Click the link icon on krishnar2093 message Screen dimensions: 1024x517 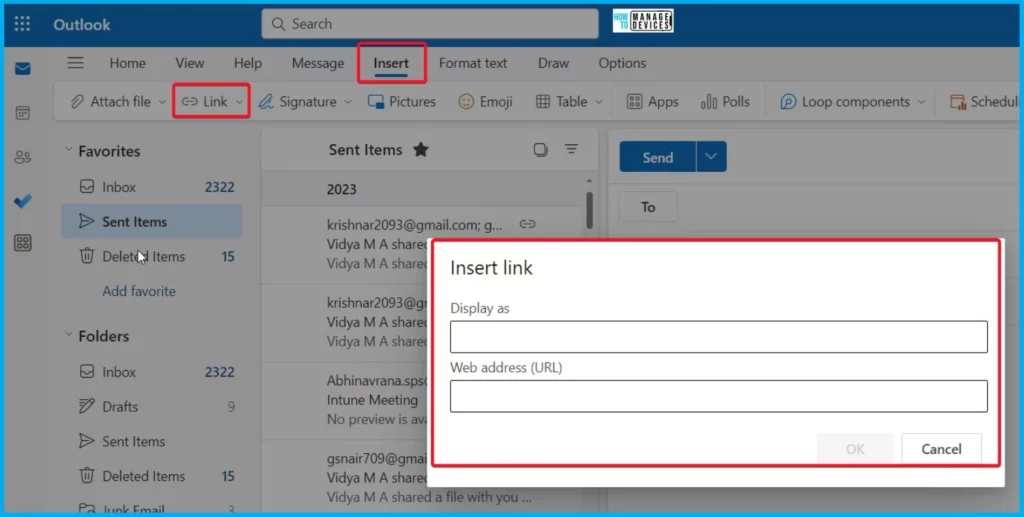click(x=527, y=224)
